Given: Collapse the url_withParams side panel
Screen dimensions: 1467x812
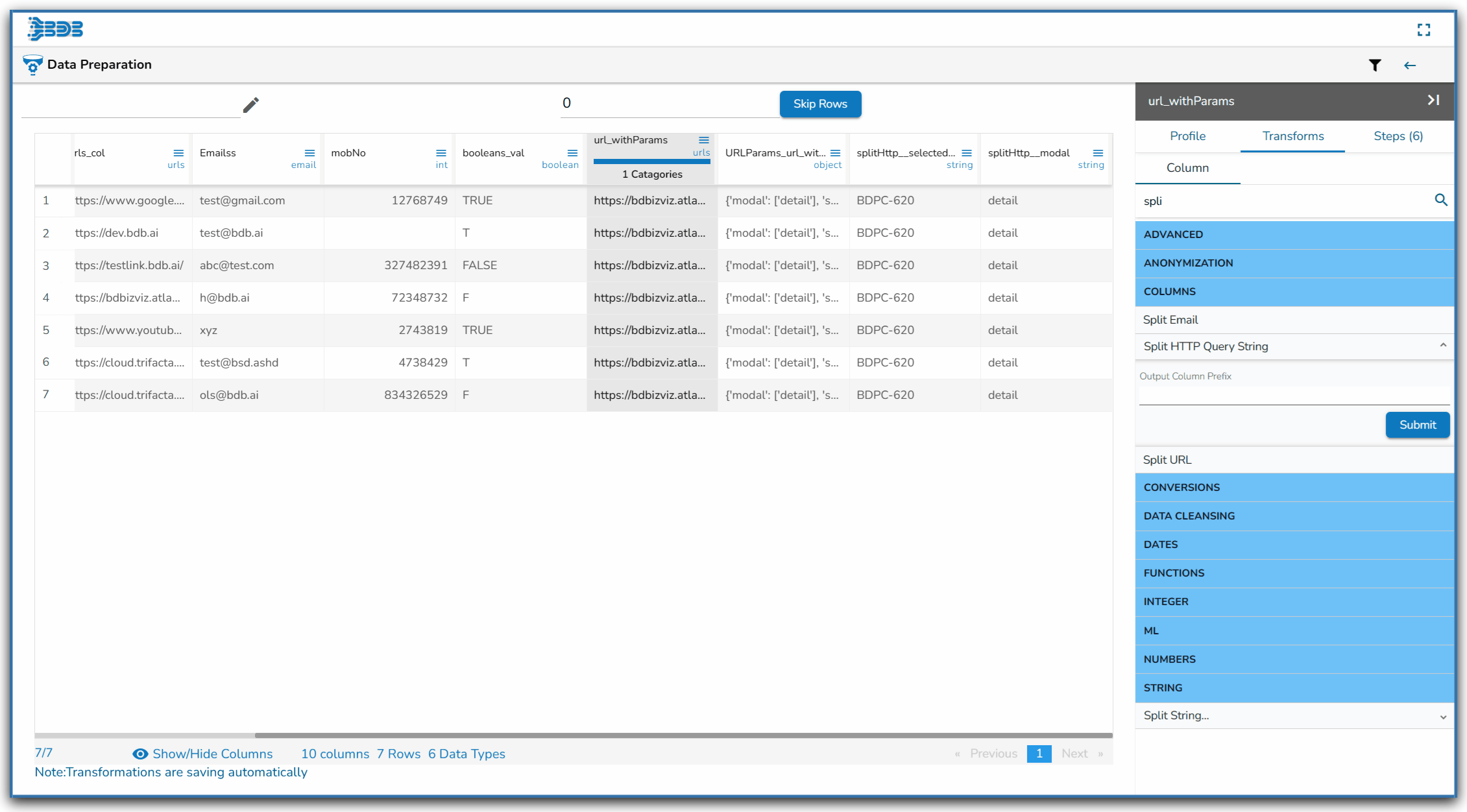Looking at the screenshot, I should (x=1433, y=100).
